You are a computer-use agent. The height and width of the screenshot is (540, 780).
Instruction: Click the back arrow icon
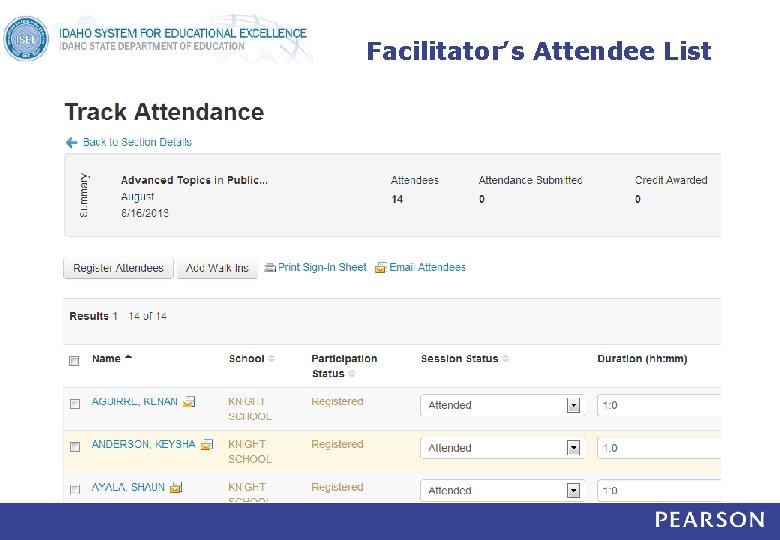72,143
